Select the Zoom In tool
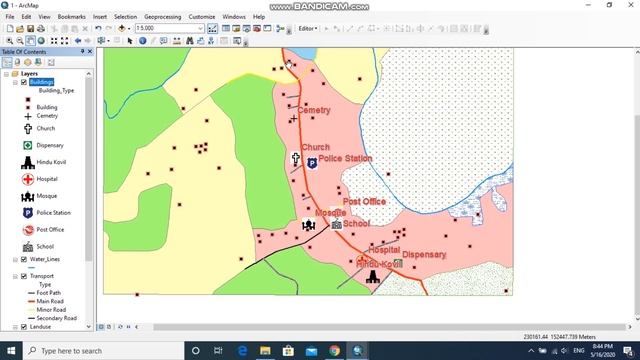Image resolution: width=640 pixels, height=360 pixels. click(9, 41)
